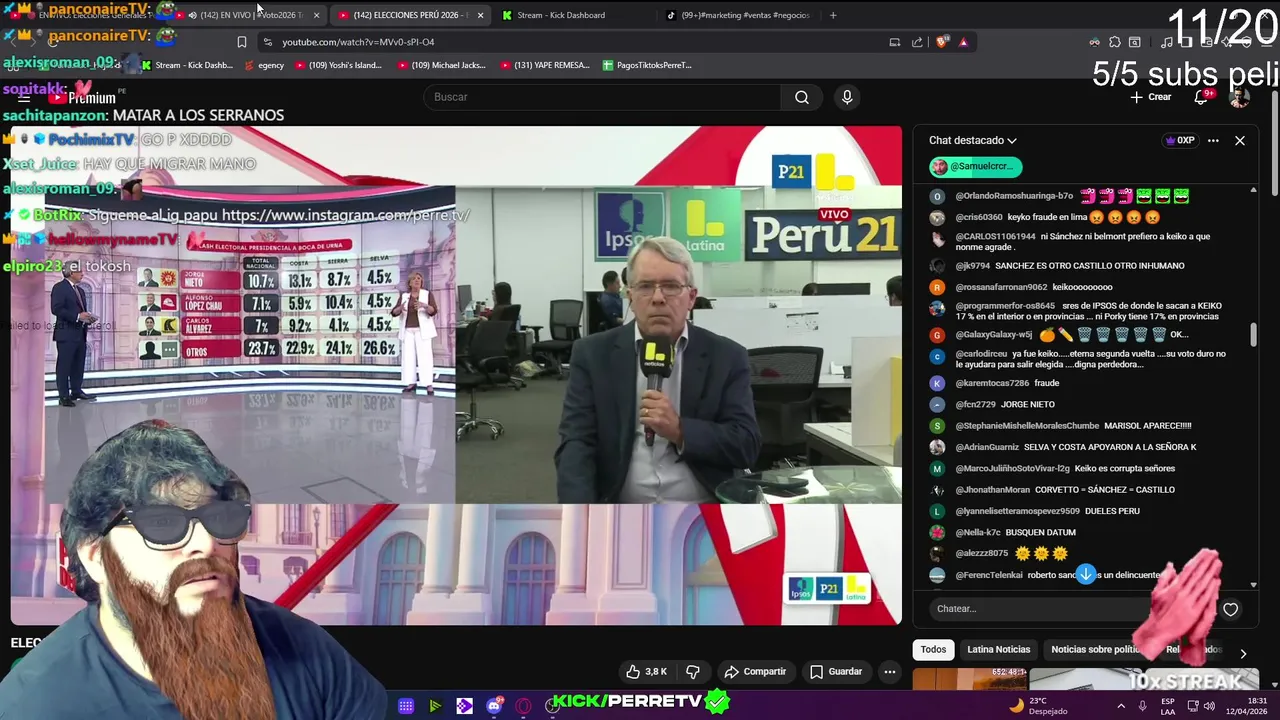1280x720 pixels.
Task: Open browser extensions puzzle icon
Action: coord(1115,42)
